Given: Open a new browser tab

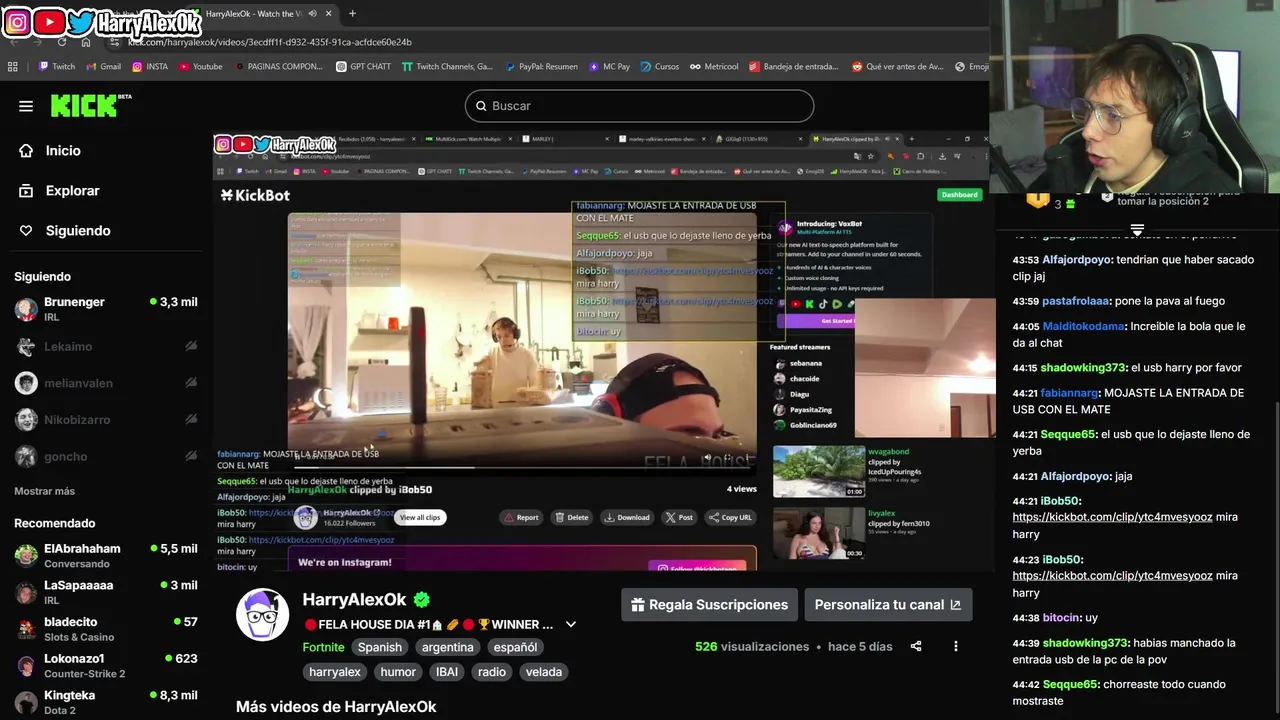Looking at the screenshot, I should tap(352, 14).
